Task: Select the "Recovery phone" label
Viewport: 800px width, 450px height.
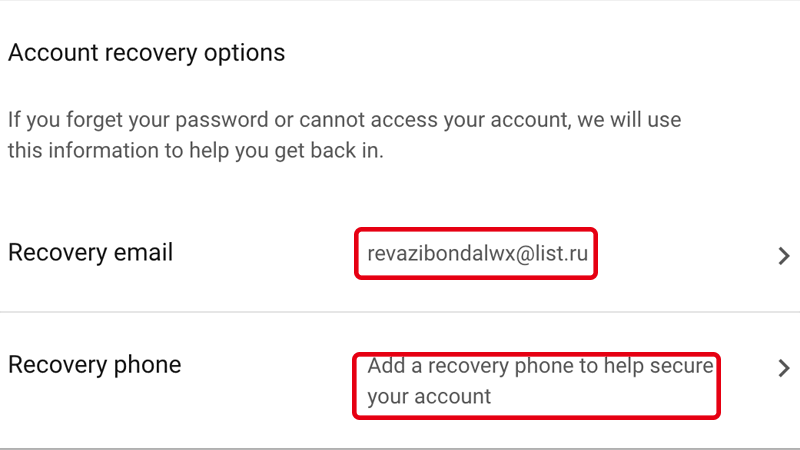Action: point(94,365)
